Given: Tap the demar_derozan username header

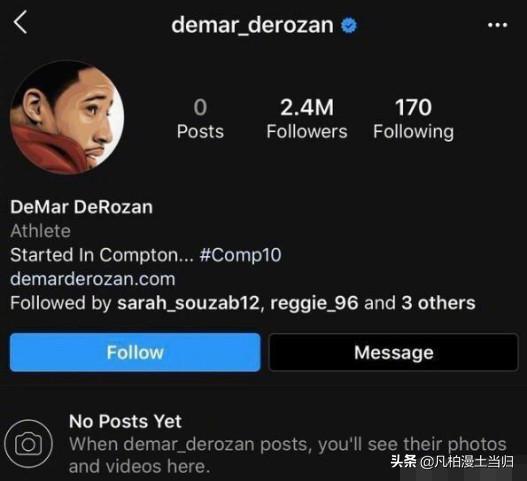Looking at the screenshot, I should [x=252, y=26].
